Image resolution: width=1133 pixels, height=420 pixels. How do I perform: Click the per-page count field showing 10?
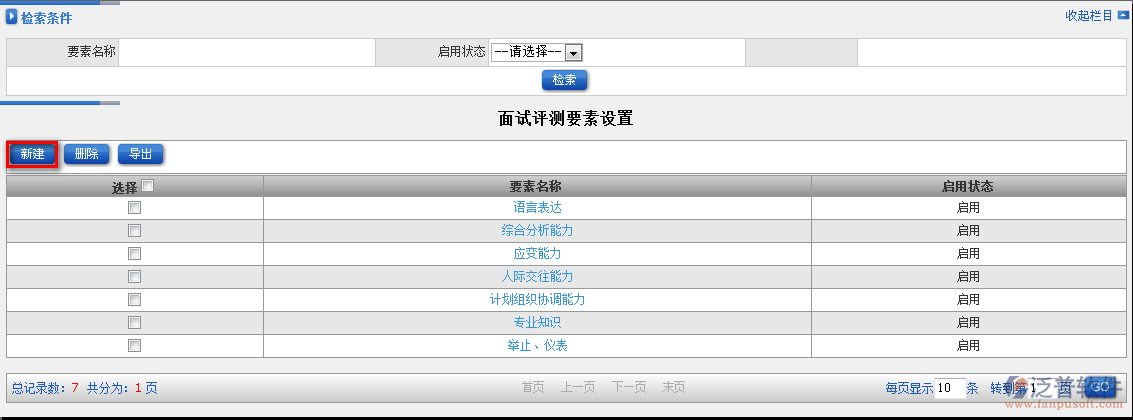pyautogui.click(x=949, y=388)
